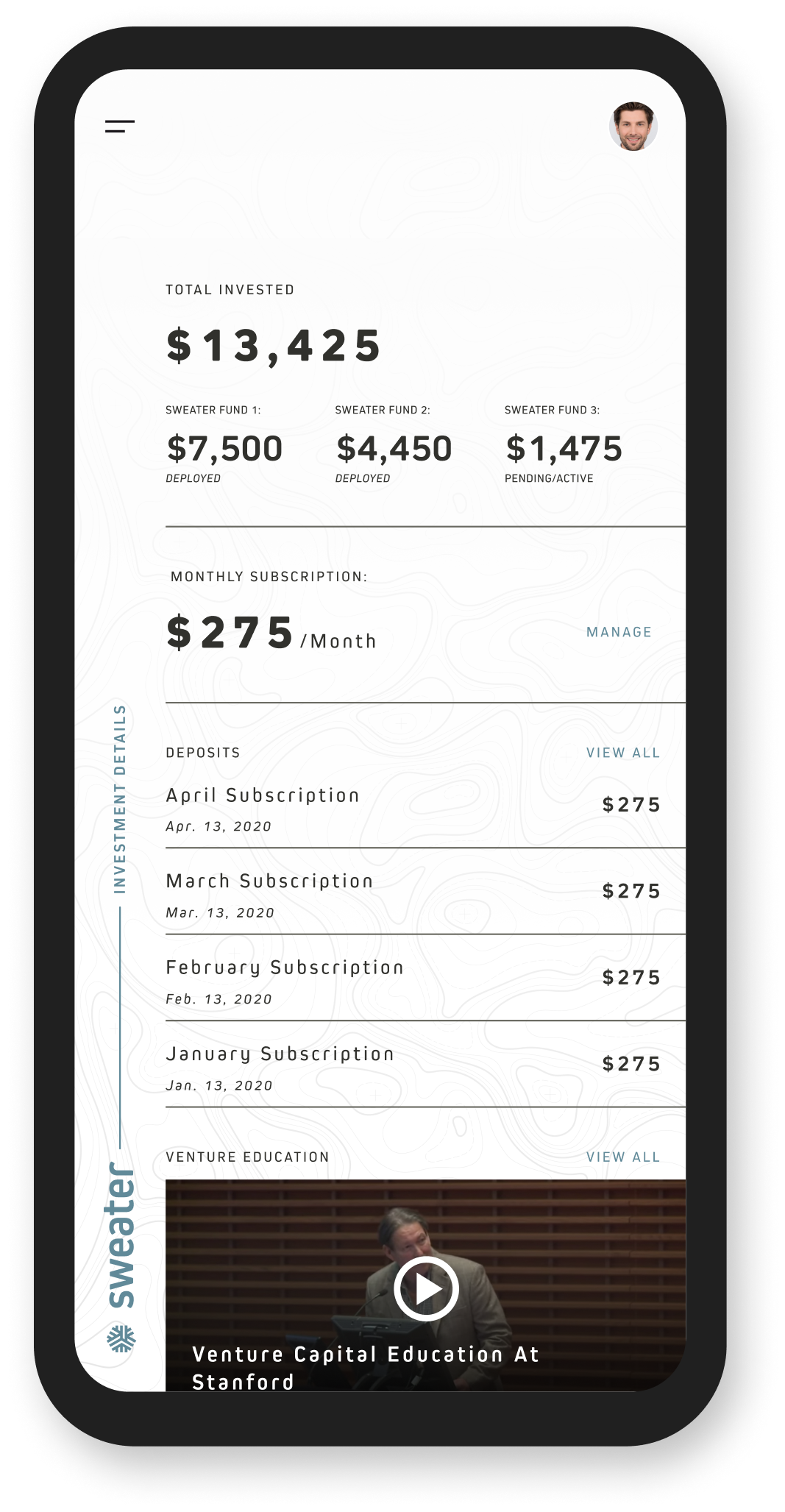
Task: Click the Venture Capital Education At Stanford title
Action: coord(366,1368)
